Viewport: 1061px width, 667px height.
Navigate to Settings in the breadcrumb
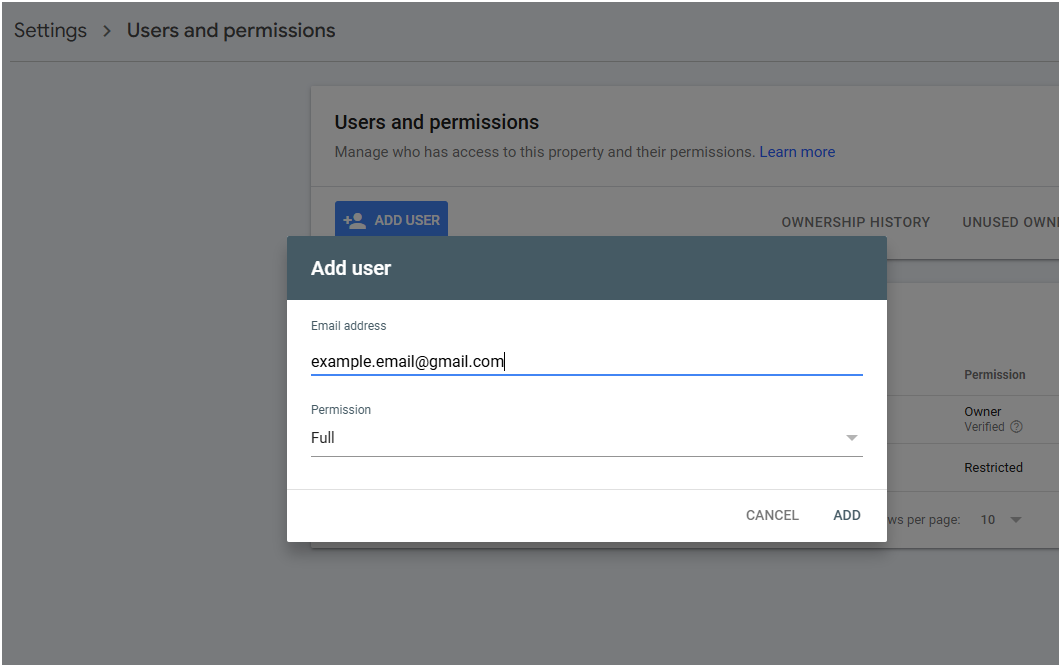[x=50, y=31]
